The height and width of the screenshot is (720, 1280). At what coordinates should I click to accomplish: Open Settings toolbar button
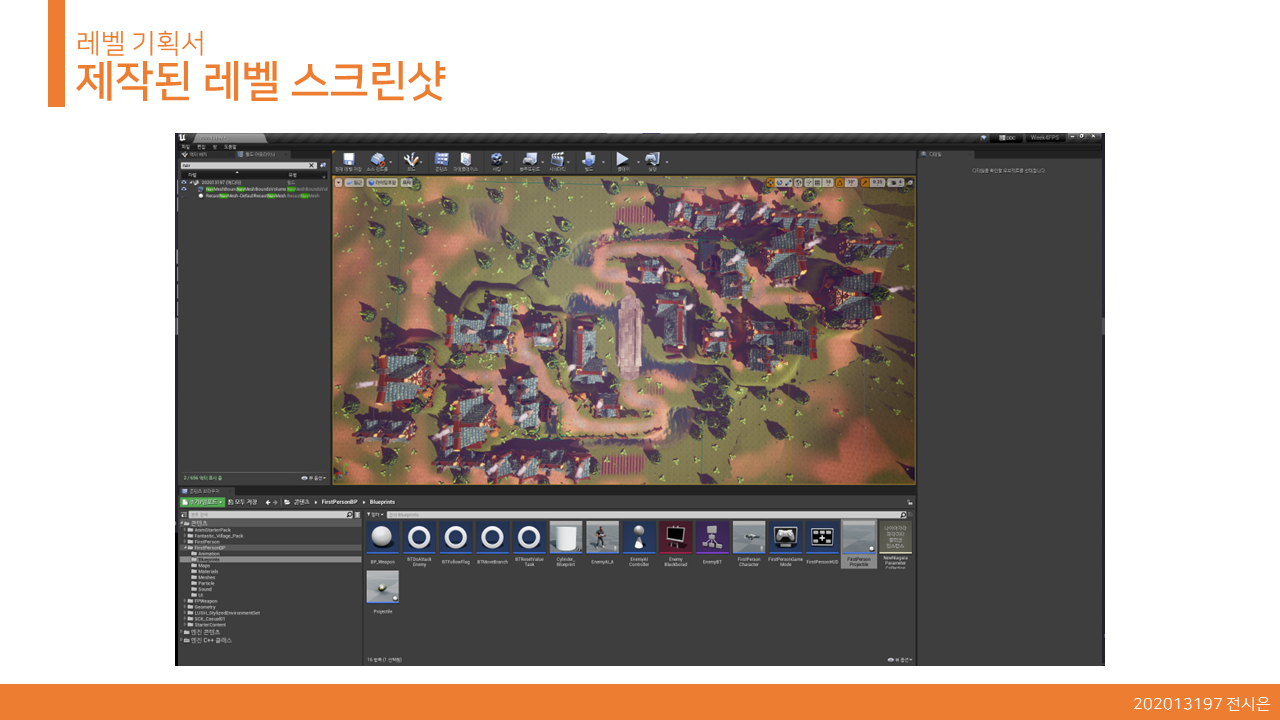point(497,161)
